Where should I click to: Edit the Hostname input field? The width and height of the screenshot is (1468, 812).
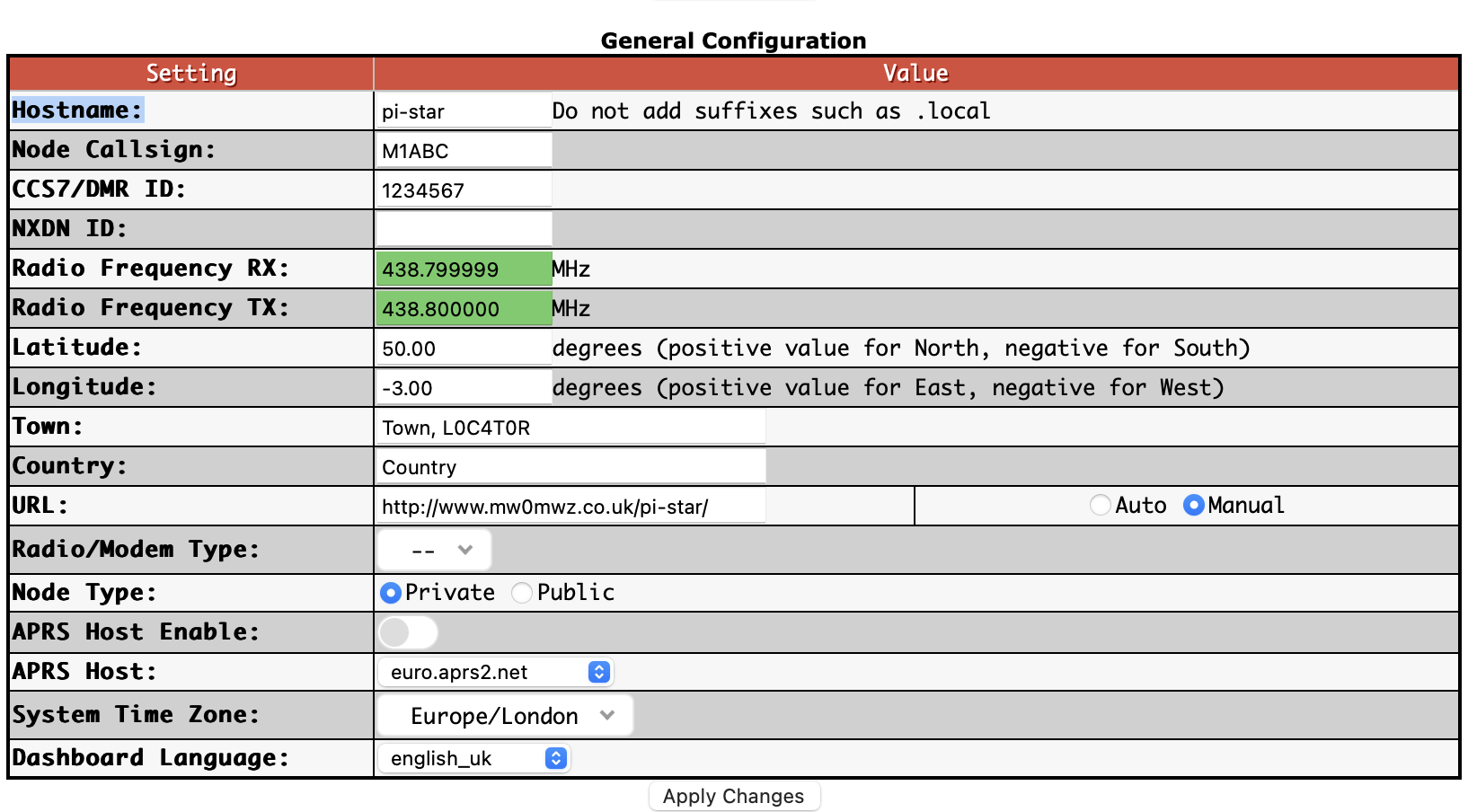point(463,110)
